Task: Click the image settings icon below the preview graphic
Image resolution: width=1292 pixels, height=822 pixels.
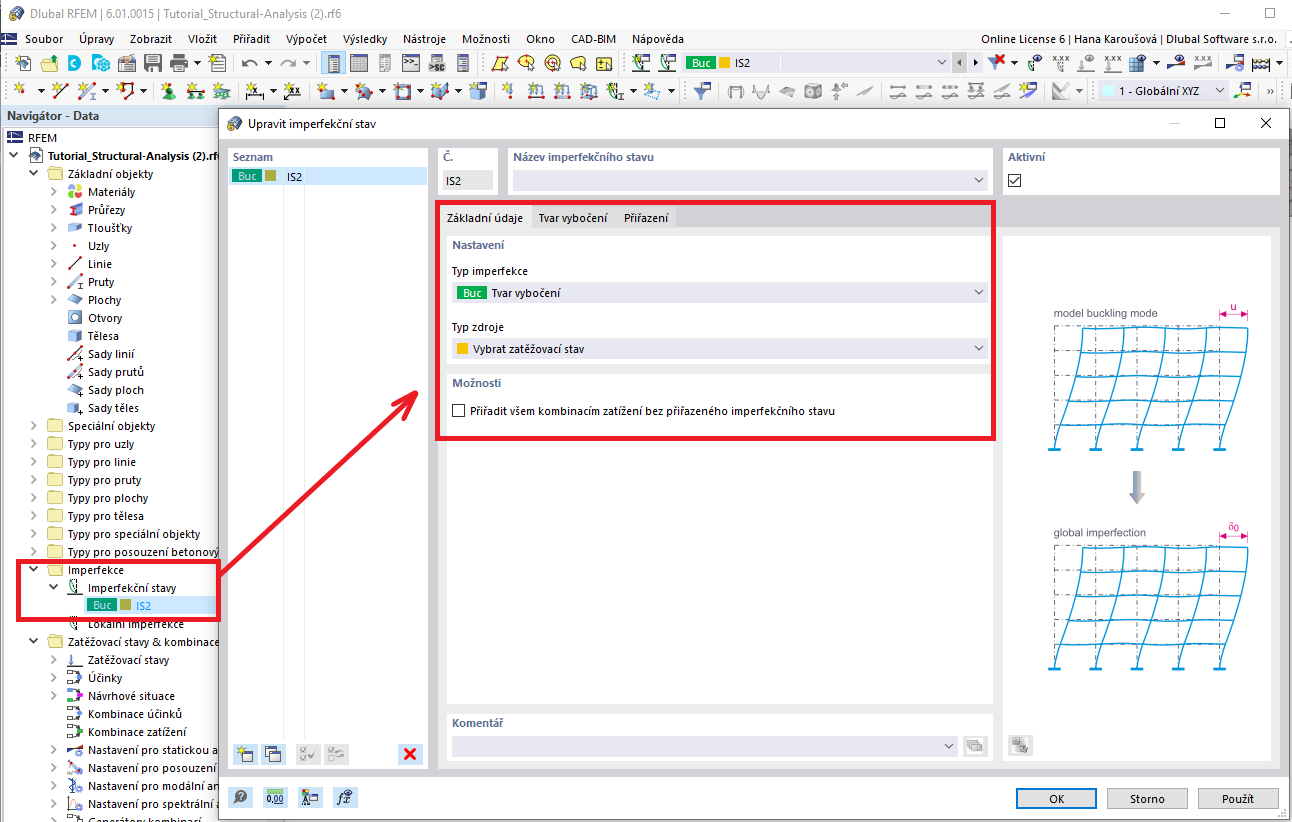Action: pyautogui.click(x=1020, y=745)
